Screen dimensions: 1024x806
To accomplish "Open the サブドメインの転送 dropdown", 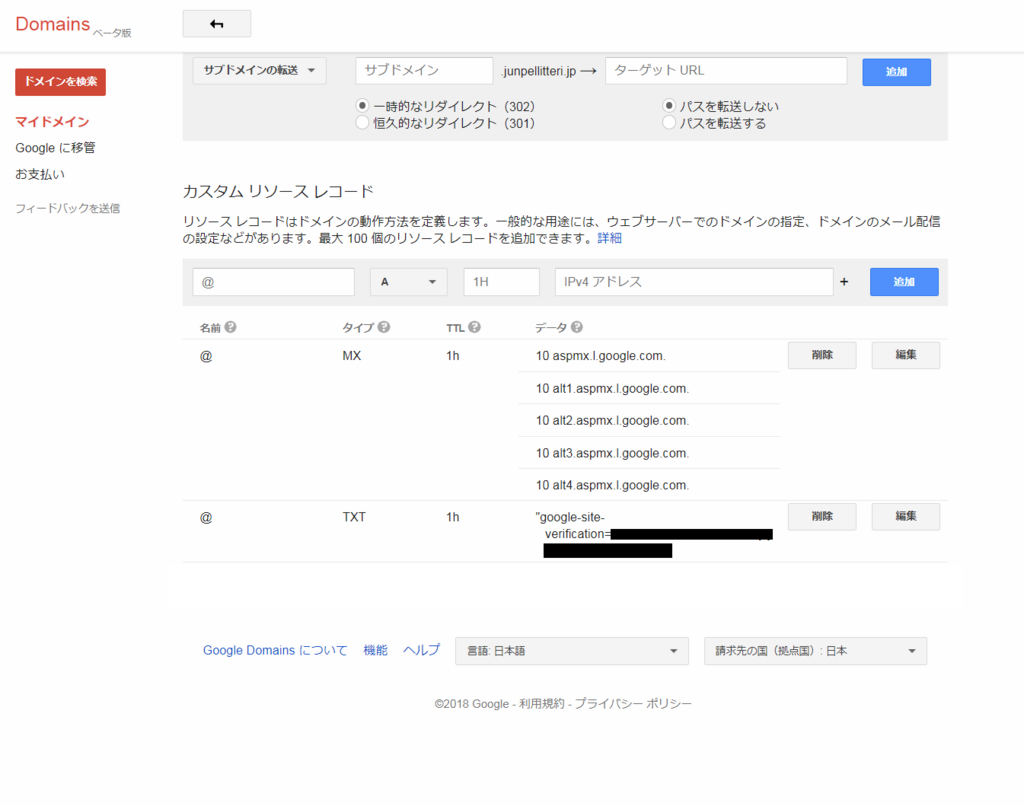I will click(x=259, y=70).
